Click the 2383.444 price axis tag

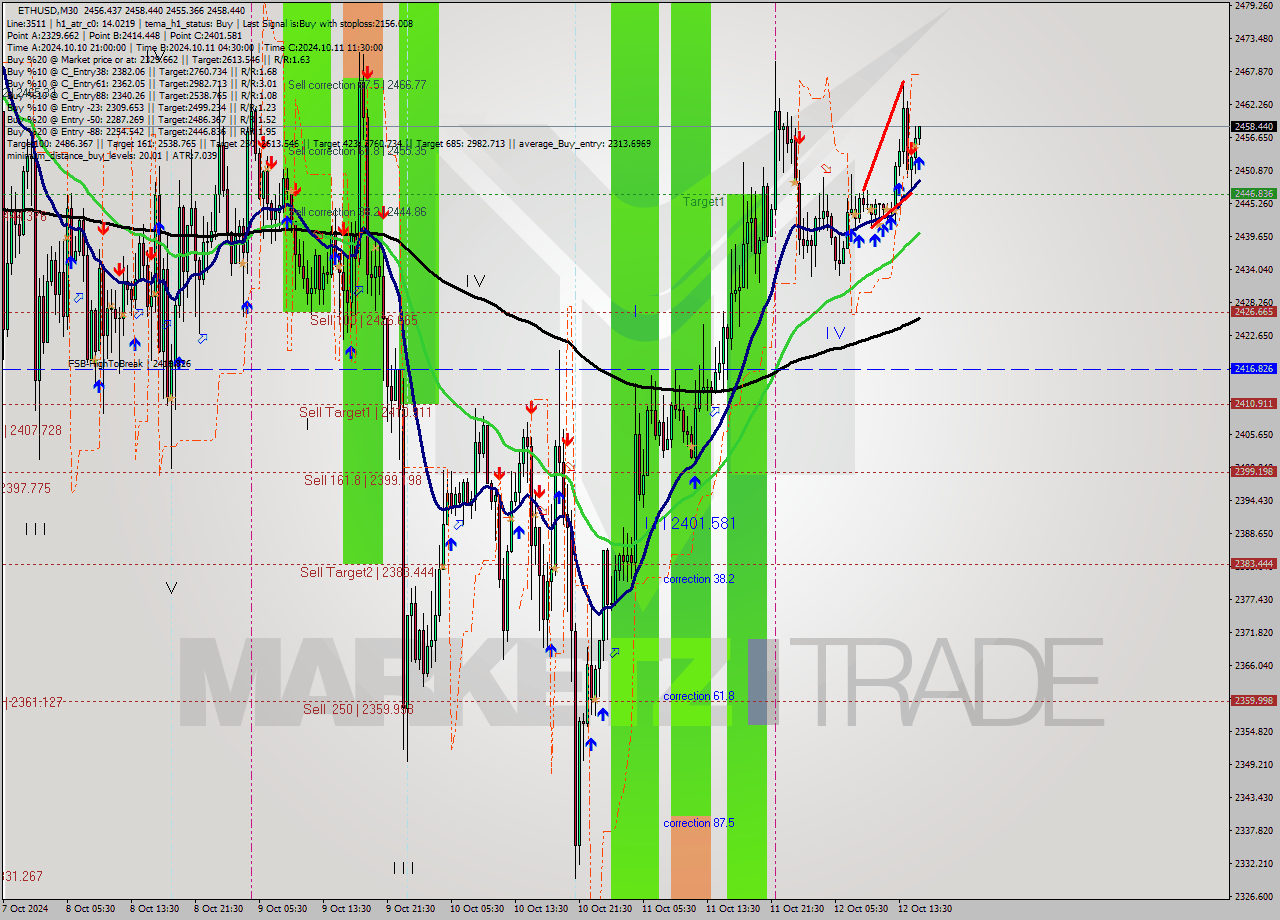click(x=1254, y=563)
